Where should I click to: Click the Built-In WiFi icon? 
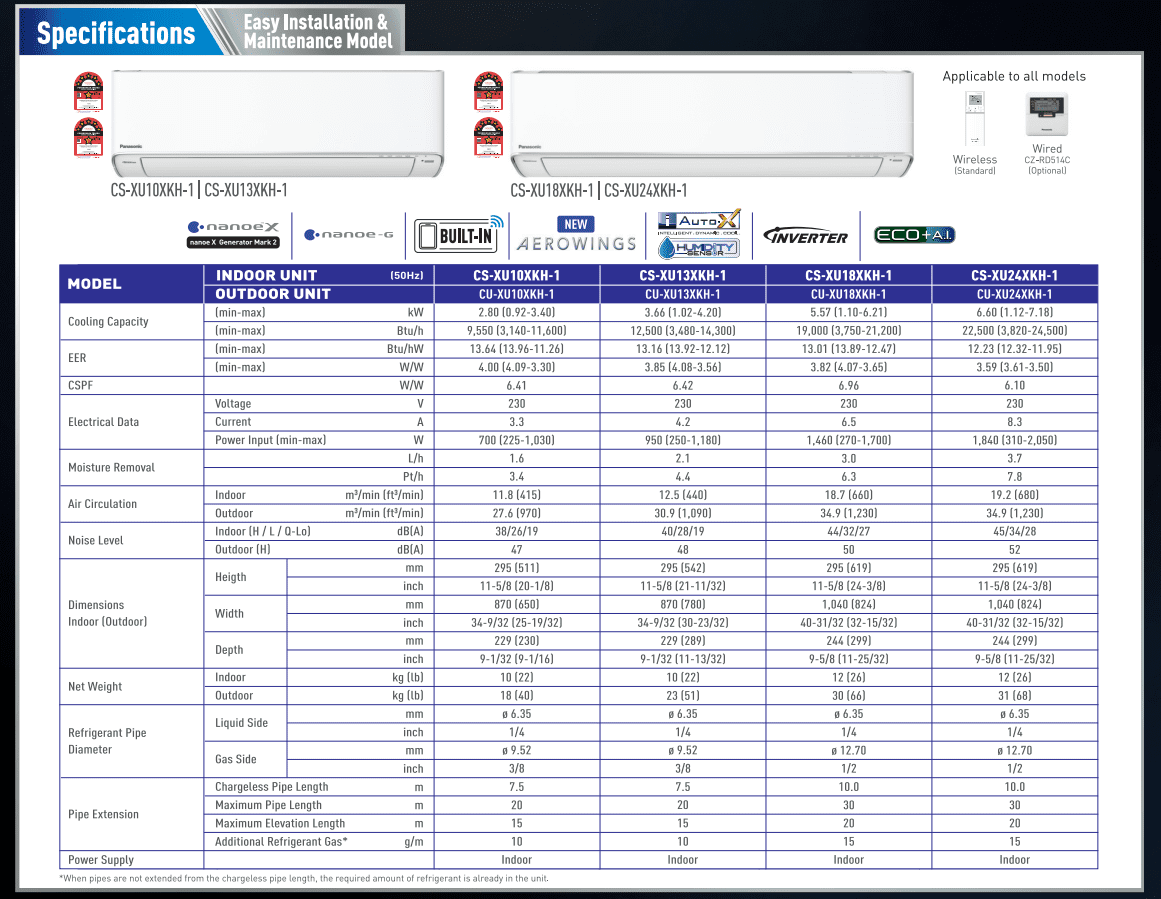(459, 235)
